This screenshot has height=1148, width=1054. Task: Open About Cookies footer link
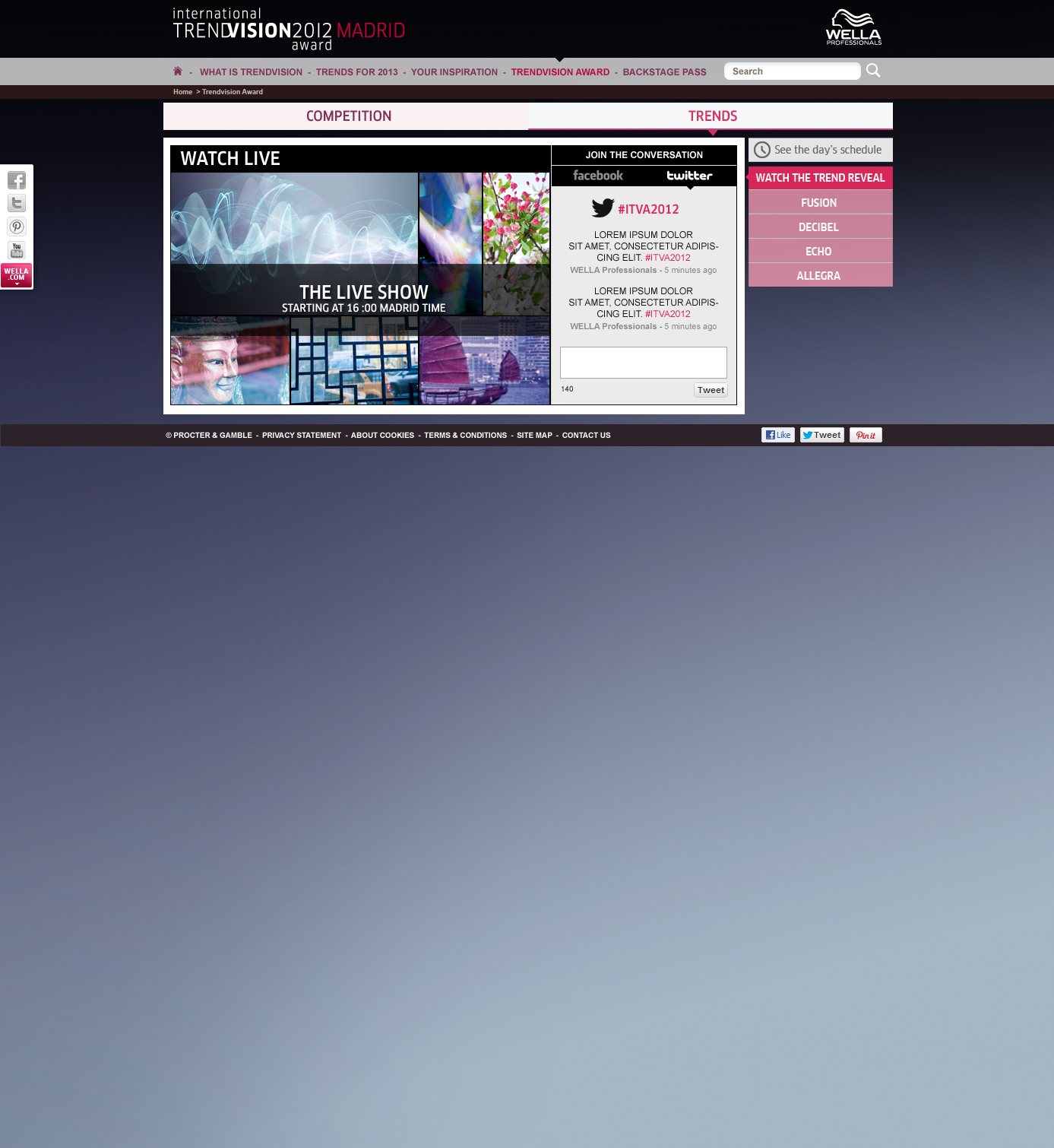click(382, 436)
